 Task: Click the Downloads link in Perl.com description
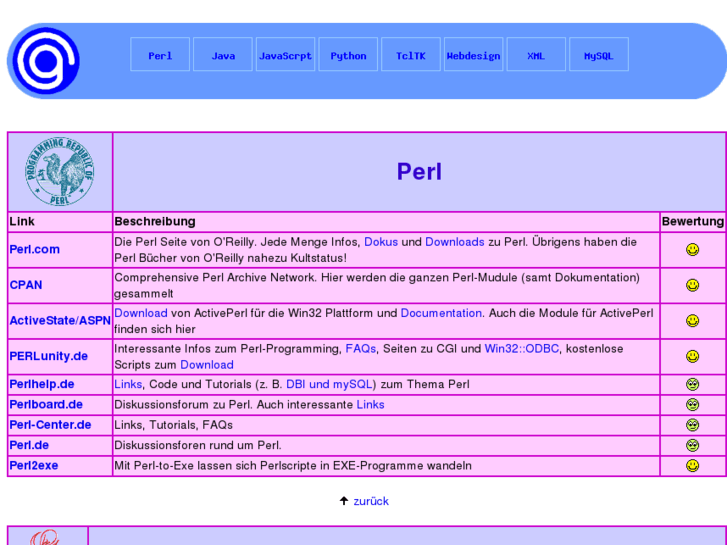pyautogui.click(x=454, y=242)
